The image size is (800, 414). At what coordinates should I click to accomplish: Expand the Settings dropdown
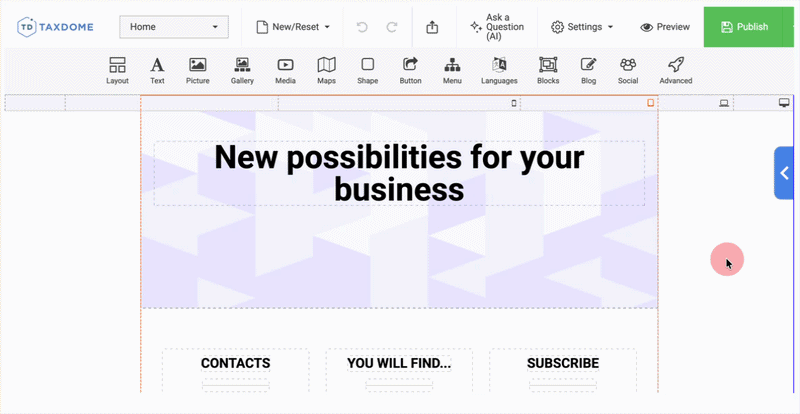point(583,27)
